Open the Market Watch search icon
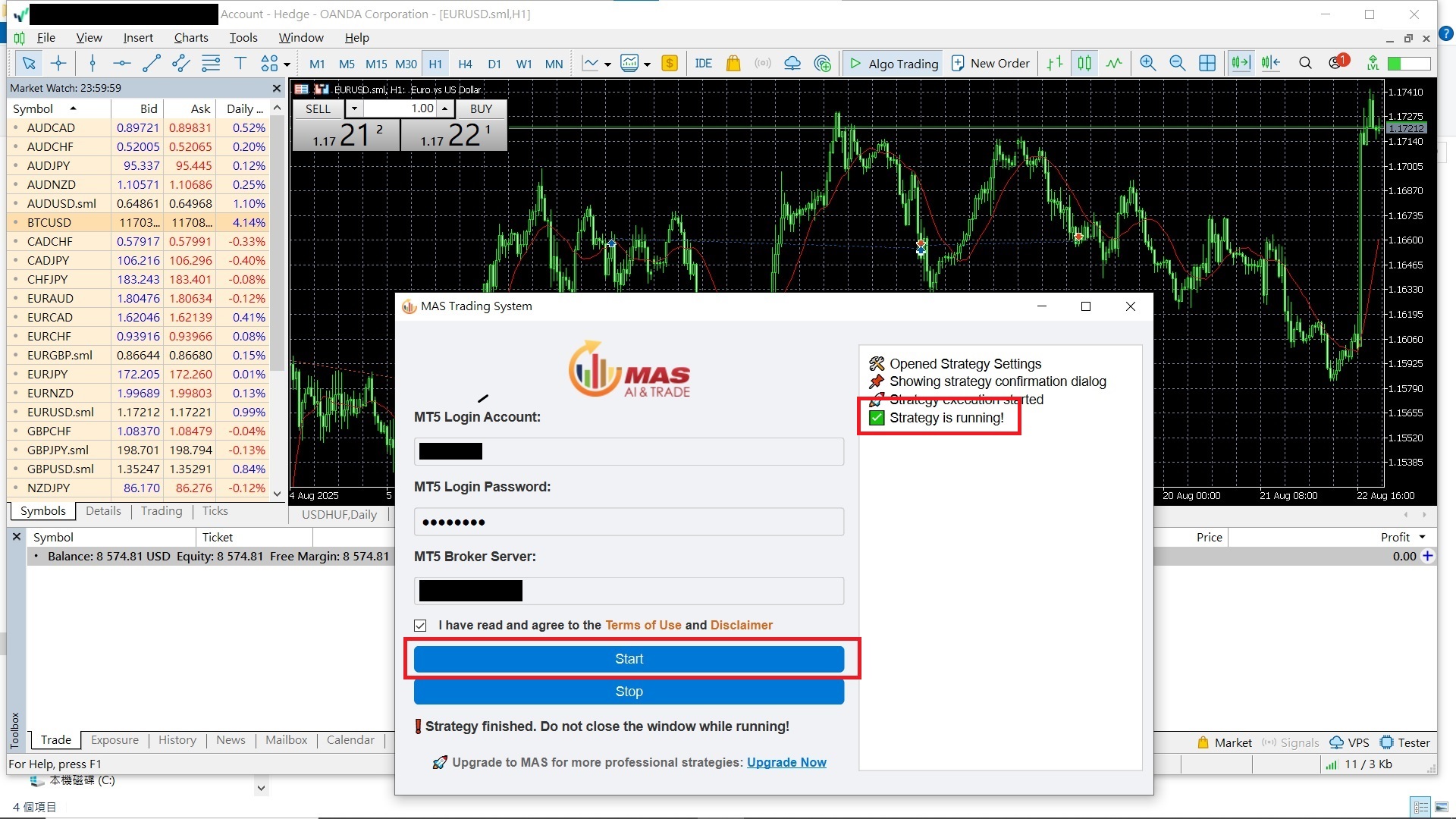 coord(1305,63)
